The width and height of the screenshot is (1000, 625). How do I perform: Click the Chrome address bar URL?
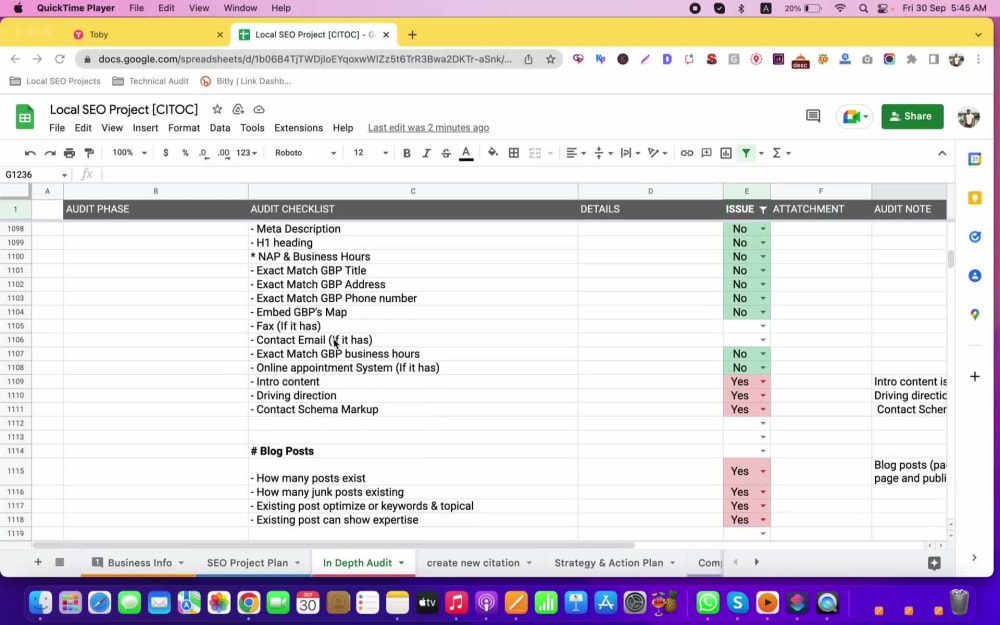coord(305,59)
